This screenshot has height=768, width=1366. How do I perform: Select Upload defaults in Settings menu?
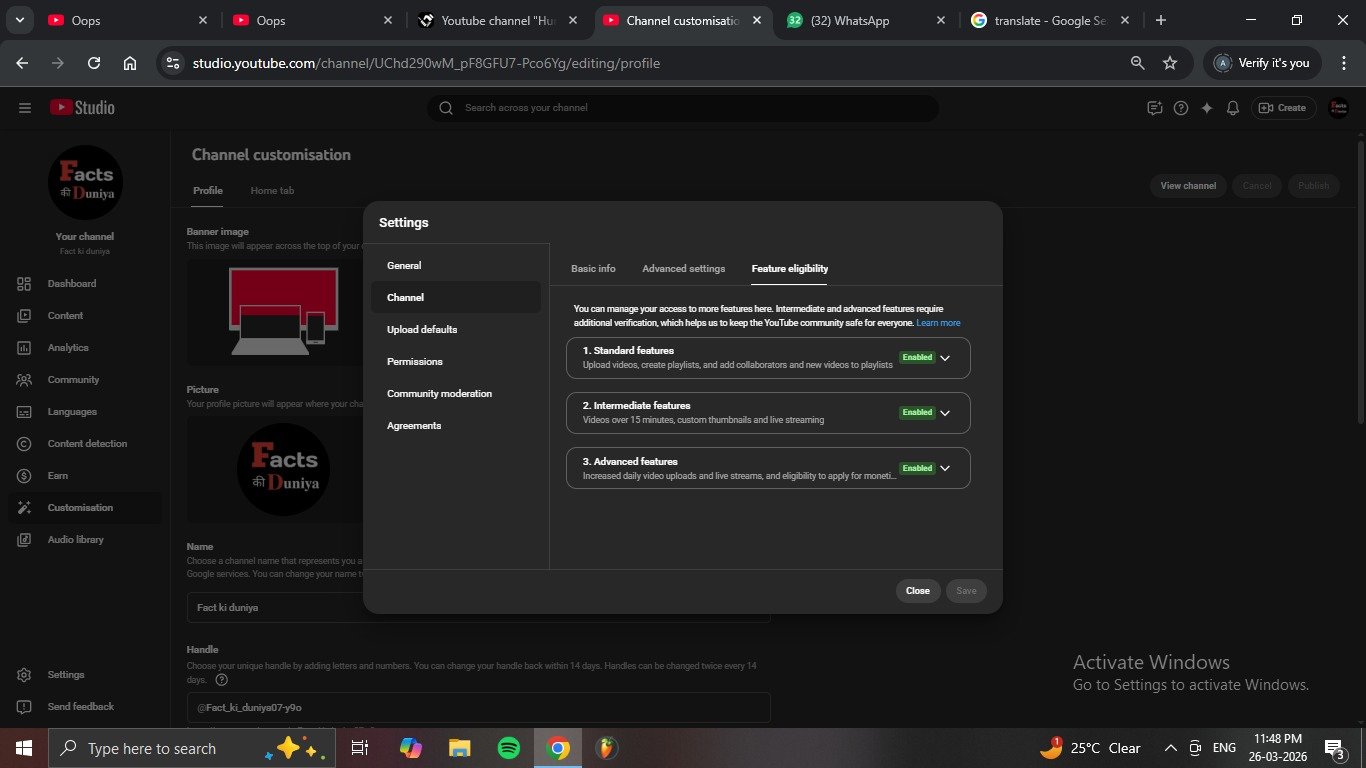coord(422,330)
